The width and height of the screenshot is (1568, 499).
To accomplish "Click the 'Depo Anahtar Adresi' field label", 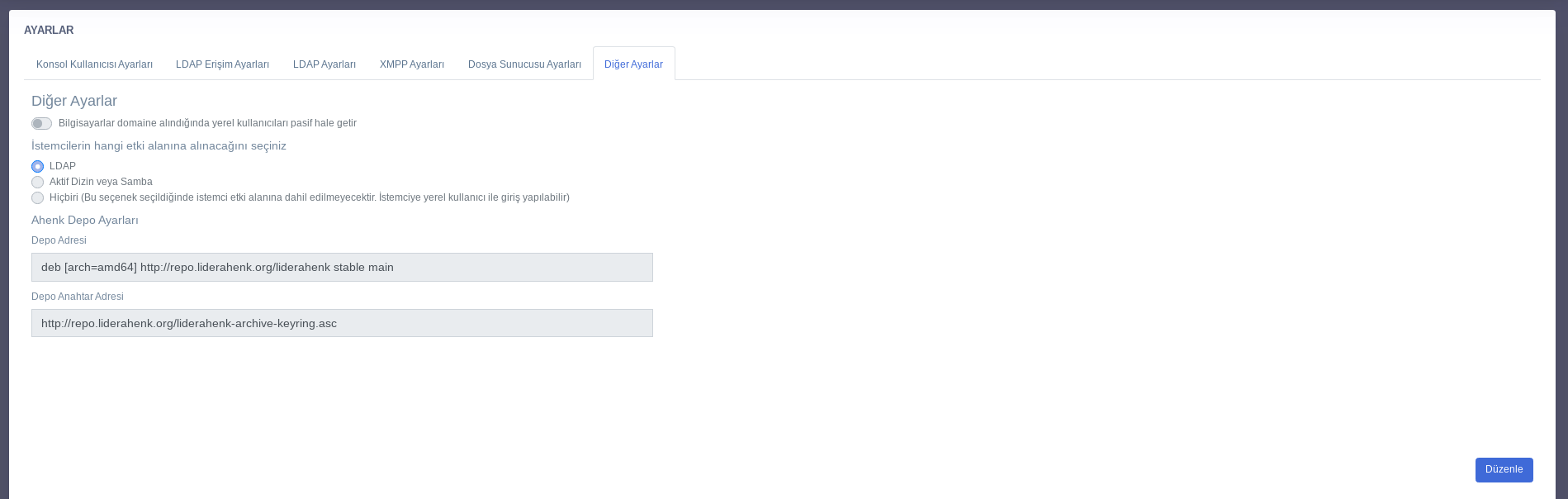I will 78,297.
